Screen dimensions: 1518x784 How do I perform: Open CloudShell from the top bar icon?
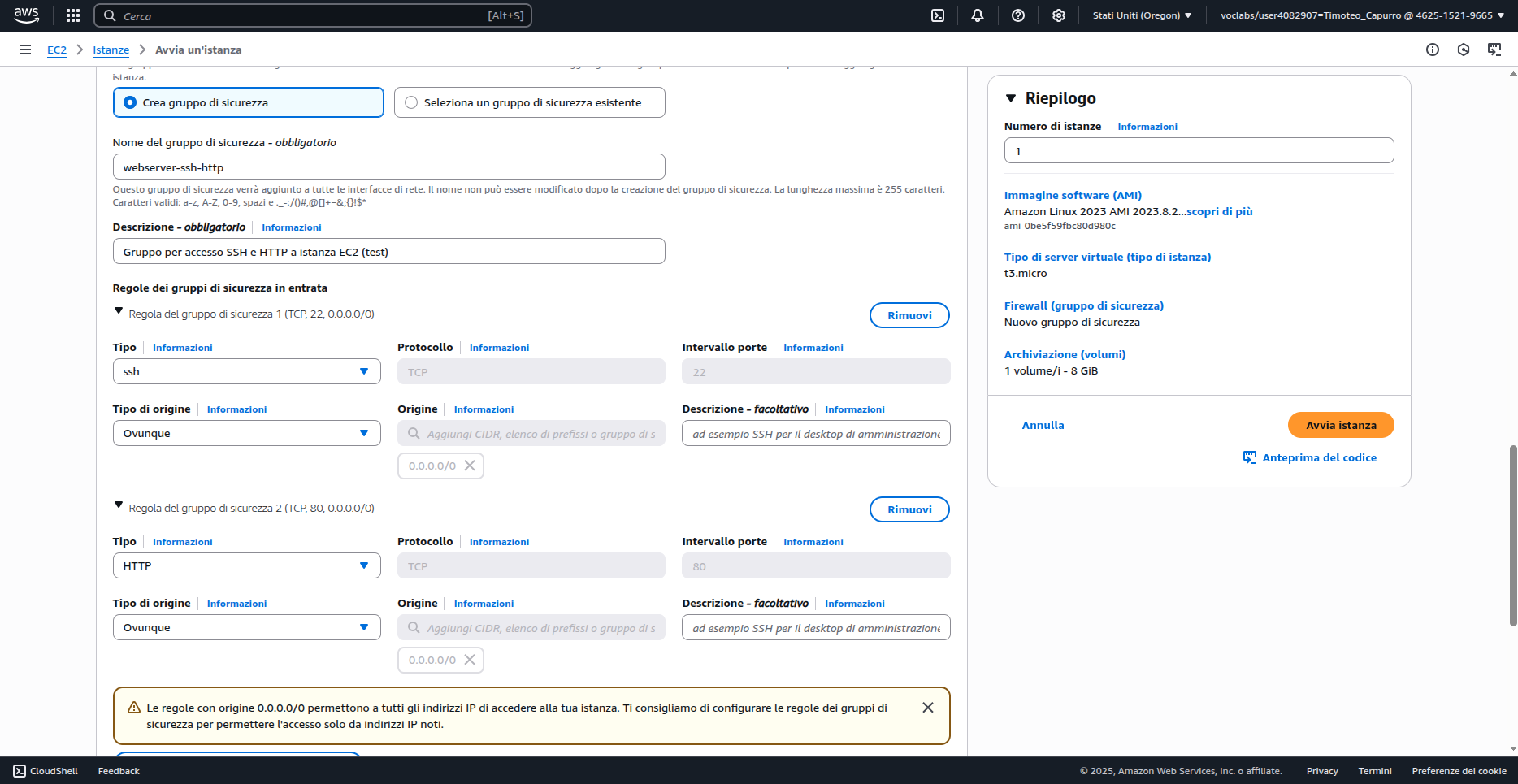coord(938,15)
